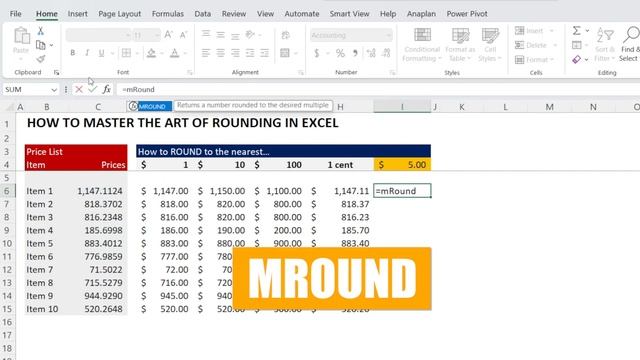Toggle Underline formatting

[x=102, y=53]
